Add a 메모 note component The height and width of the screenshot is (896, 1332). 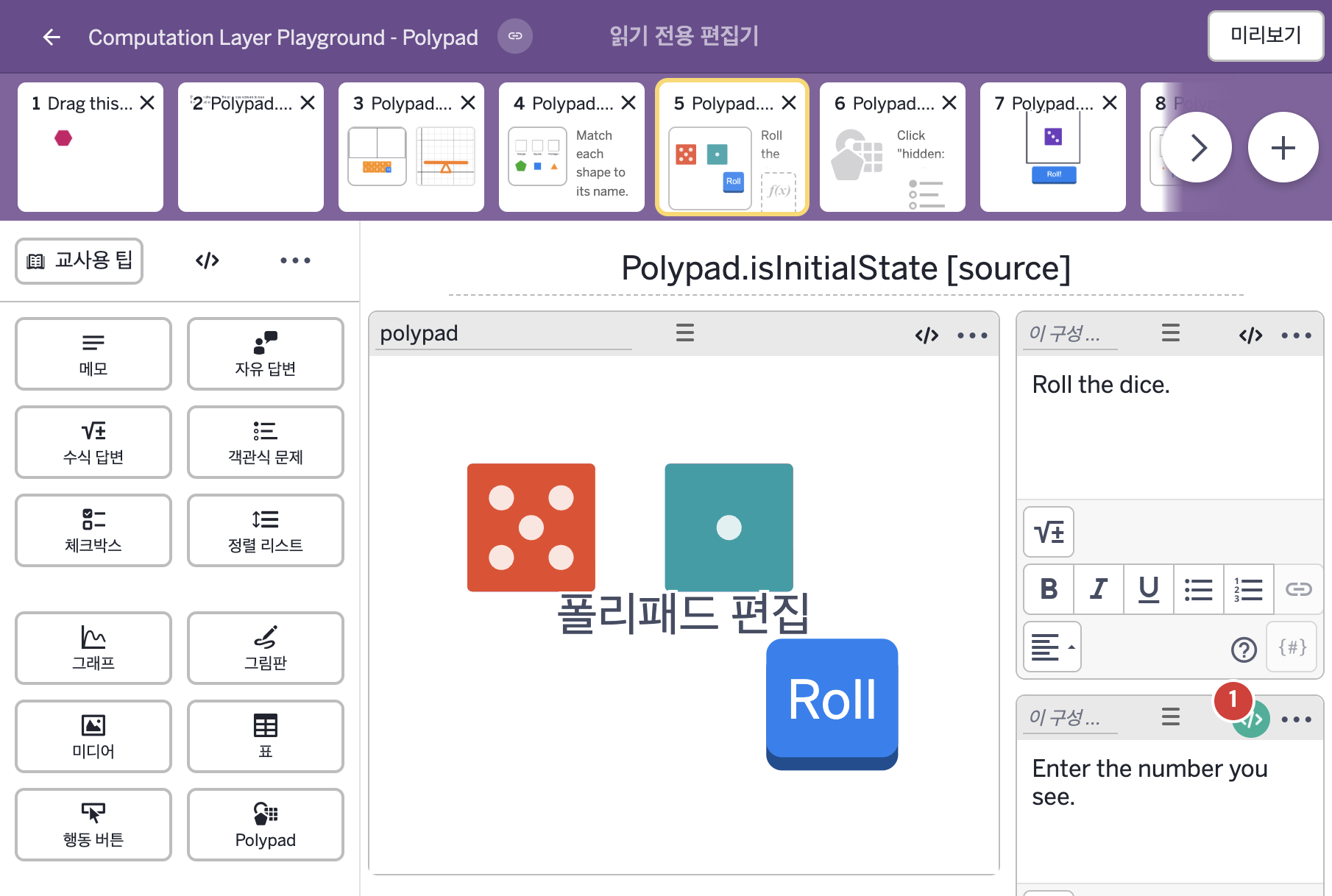93,354
